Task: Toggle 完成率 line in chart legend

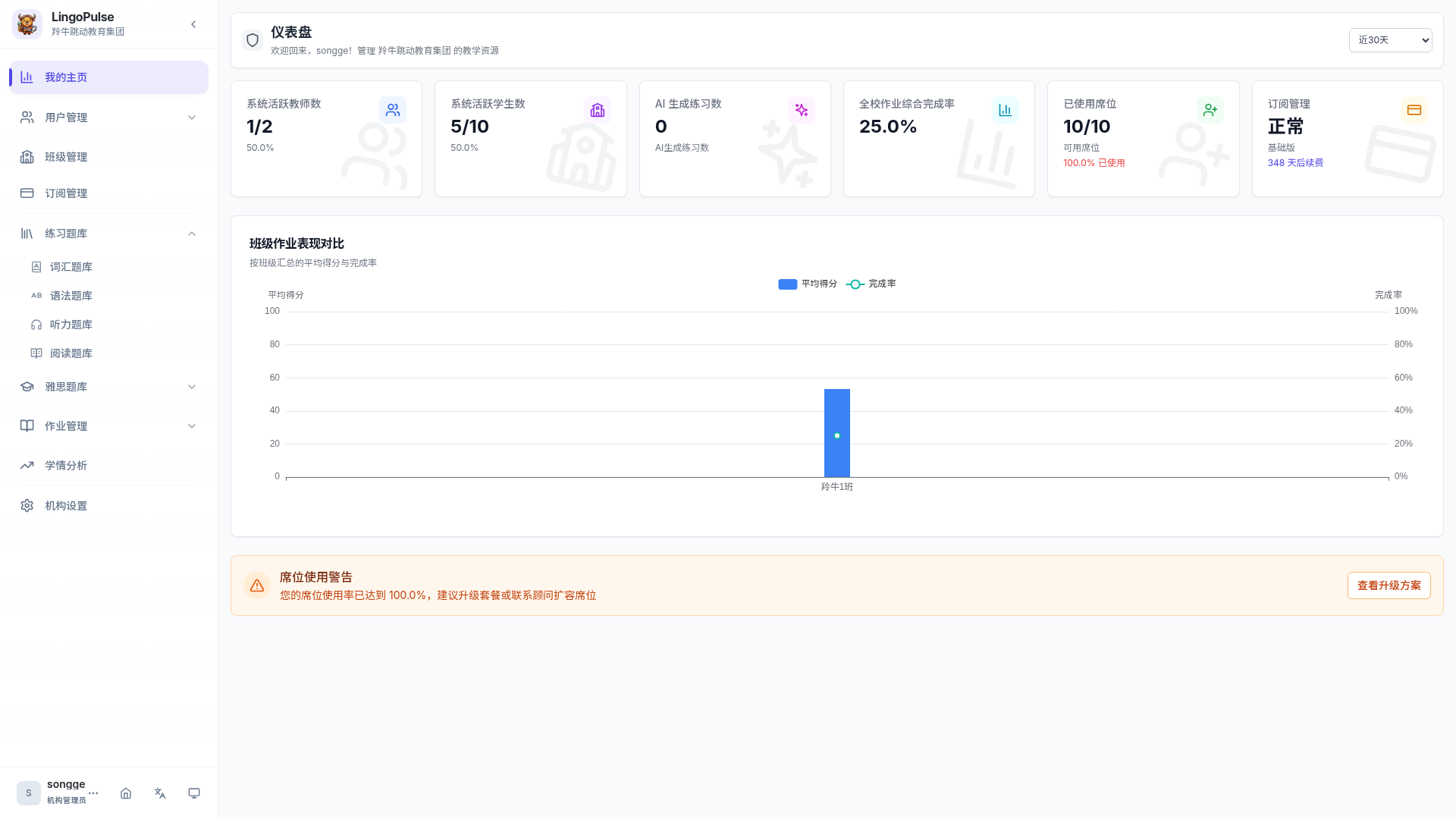Action: (871, 284)
